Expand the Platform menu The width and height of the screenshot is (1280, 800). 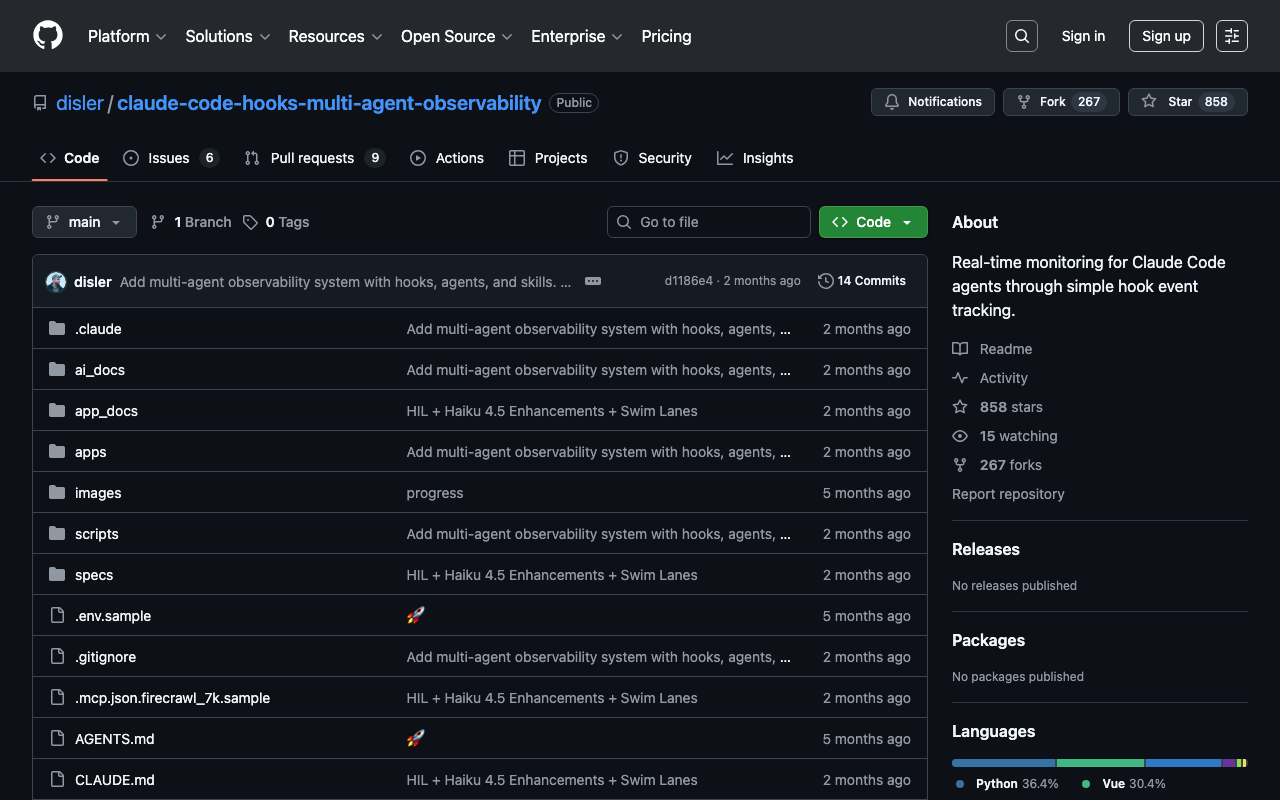[x=126, y=36]
